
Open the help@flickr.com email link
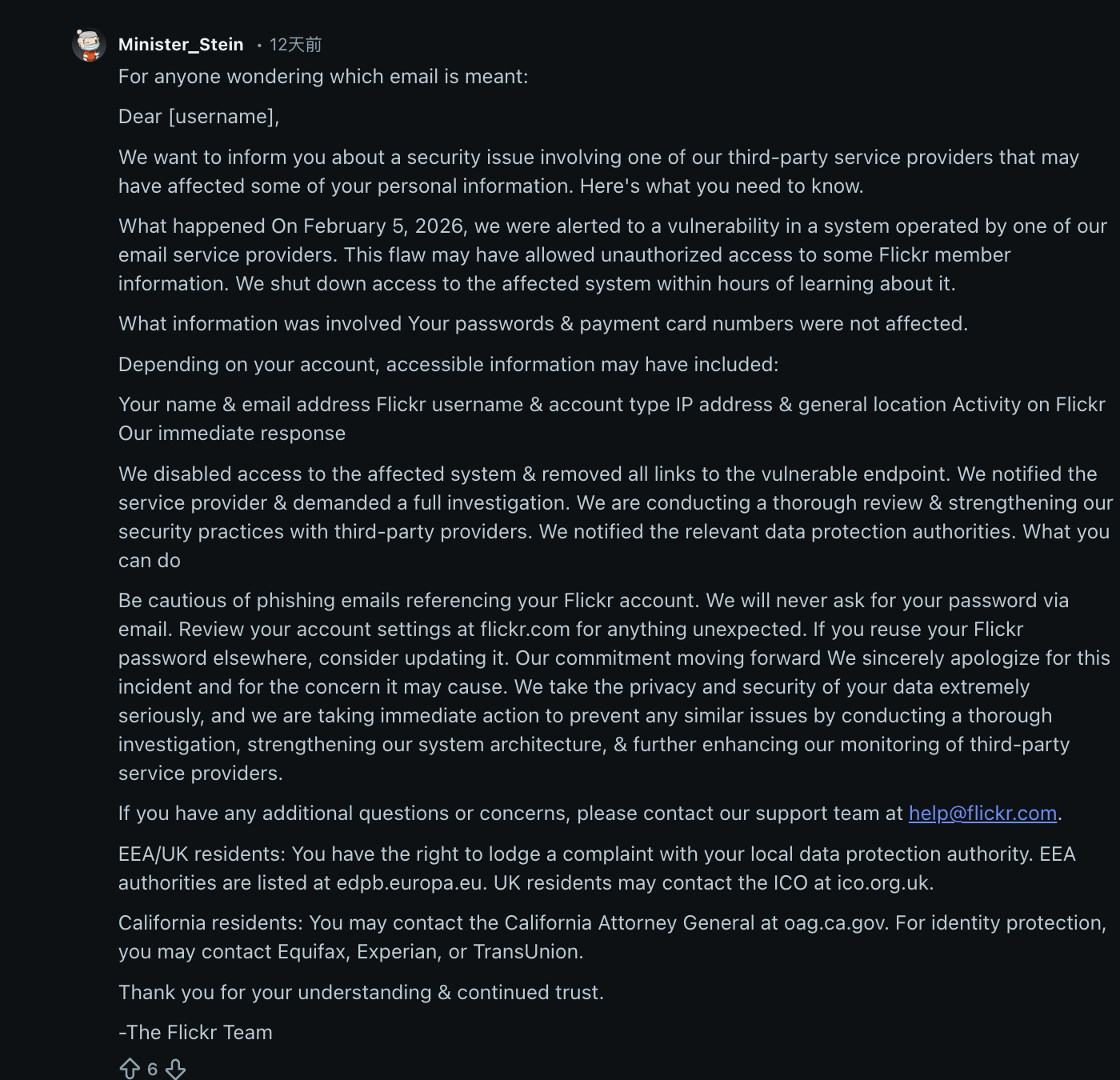tap(982, 814)
